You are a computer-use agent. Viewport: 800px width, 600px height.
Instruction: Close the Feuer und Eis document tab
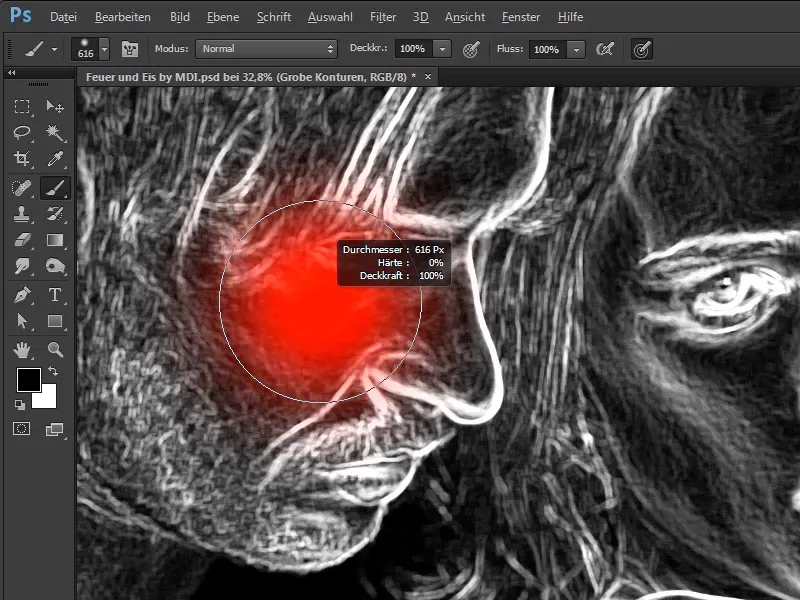428,77
